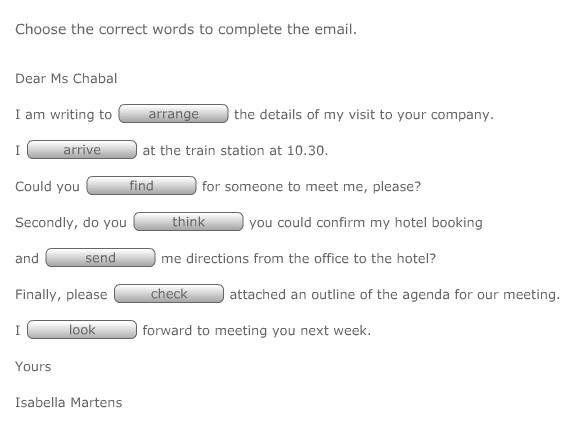
Task: Click 'the details of my visit' text
Action: 299,115
